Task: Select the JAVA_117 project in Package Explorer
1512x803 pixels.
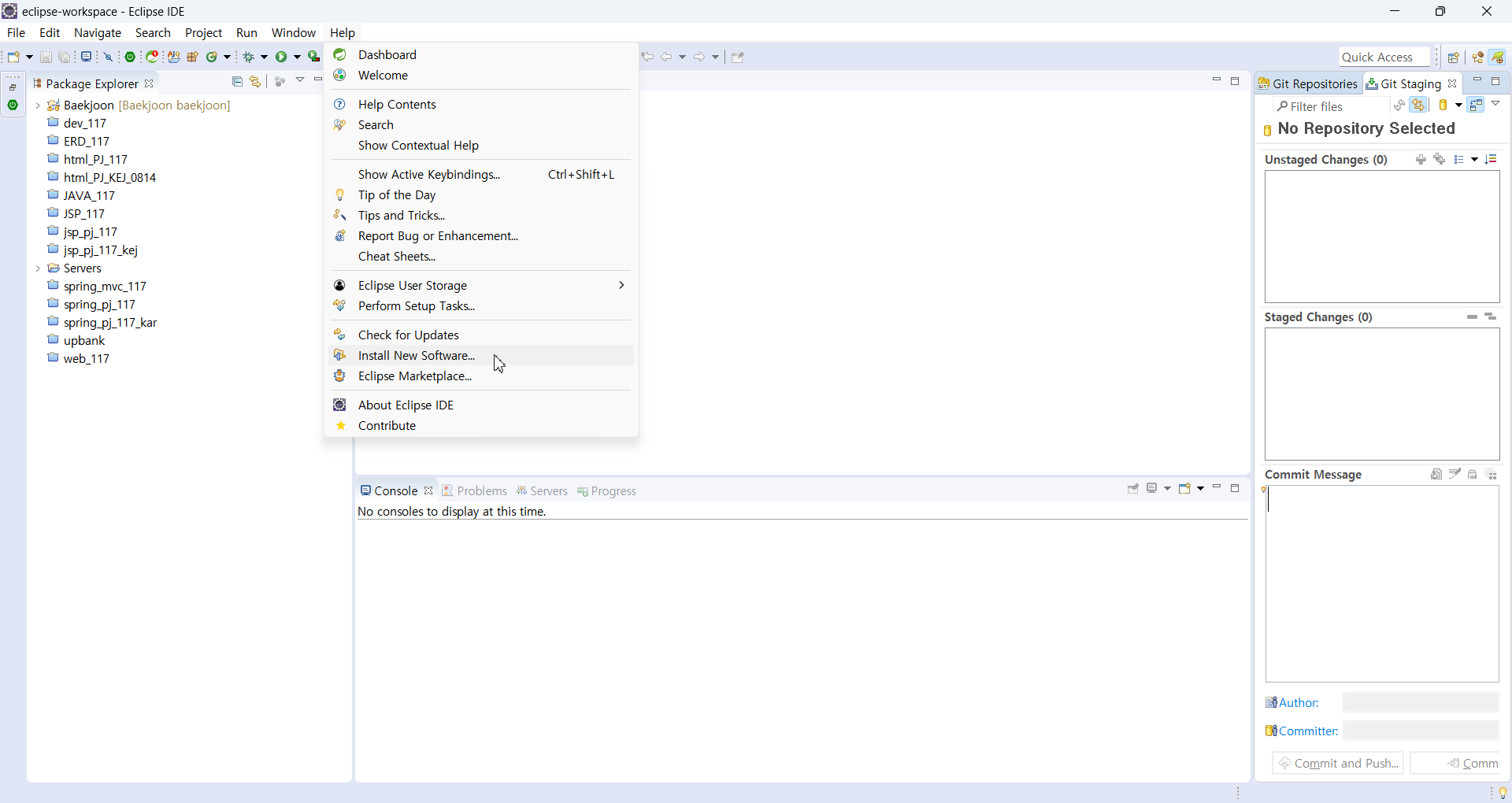Action: [89, 196]
